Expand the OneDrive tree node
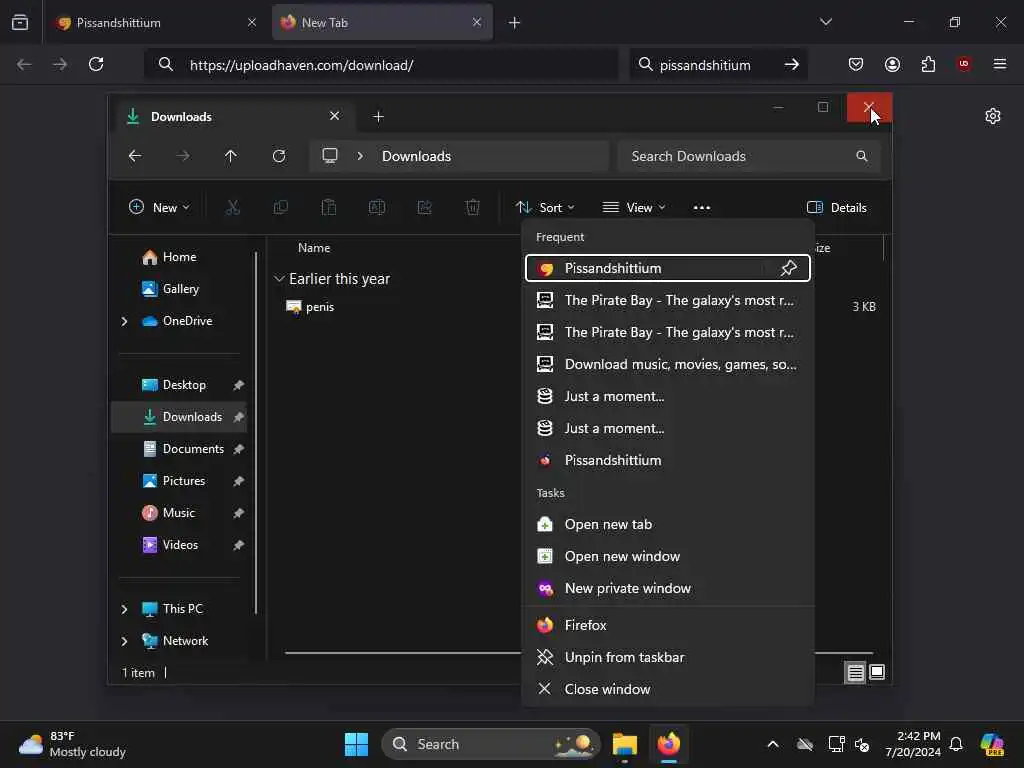Viewport: 1024px width, 768px height. [124, 321]
